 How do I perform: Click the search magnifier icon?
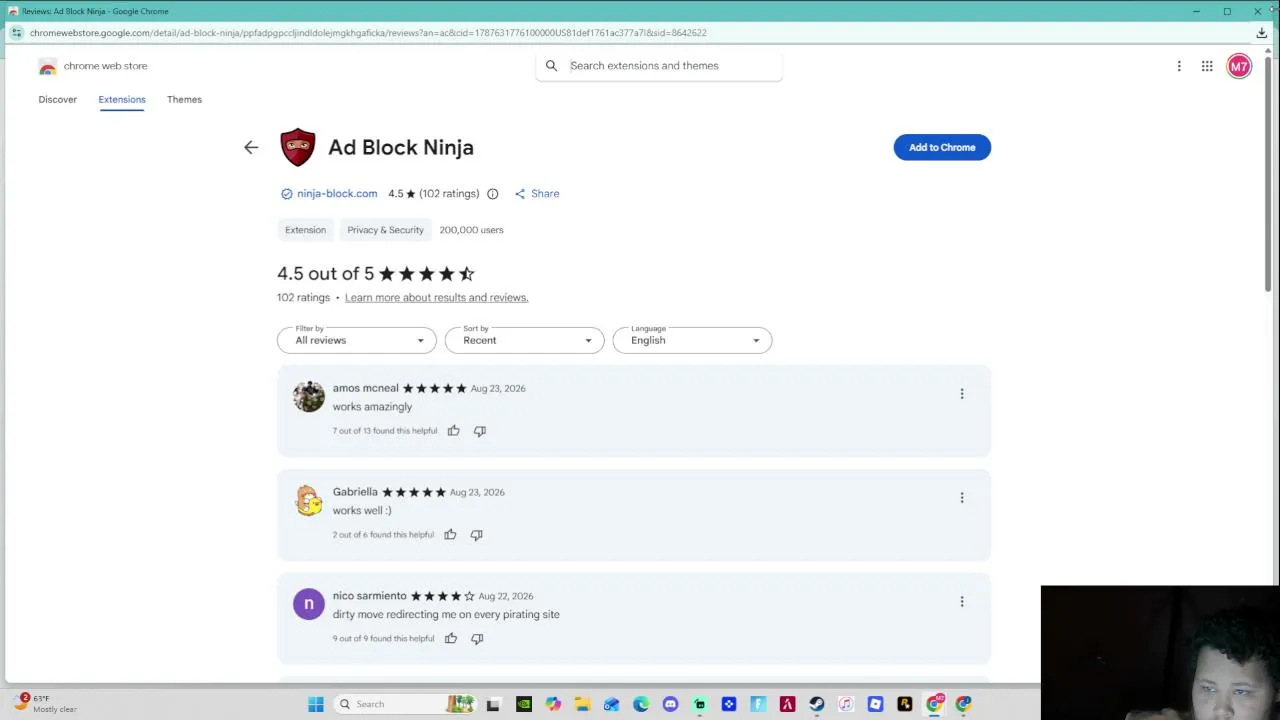click(551, 66)
